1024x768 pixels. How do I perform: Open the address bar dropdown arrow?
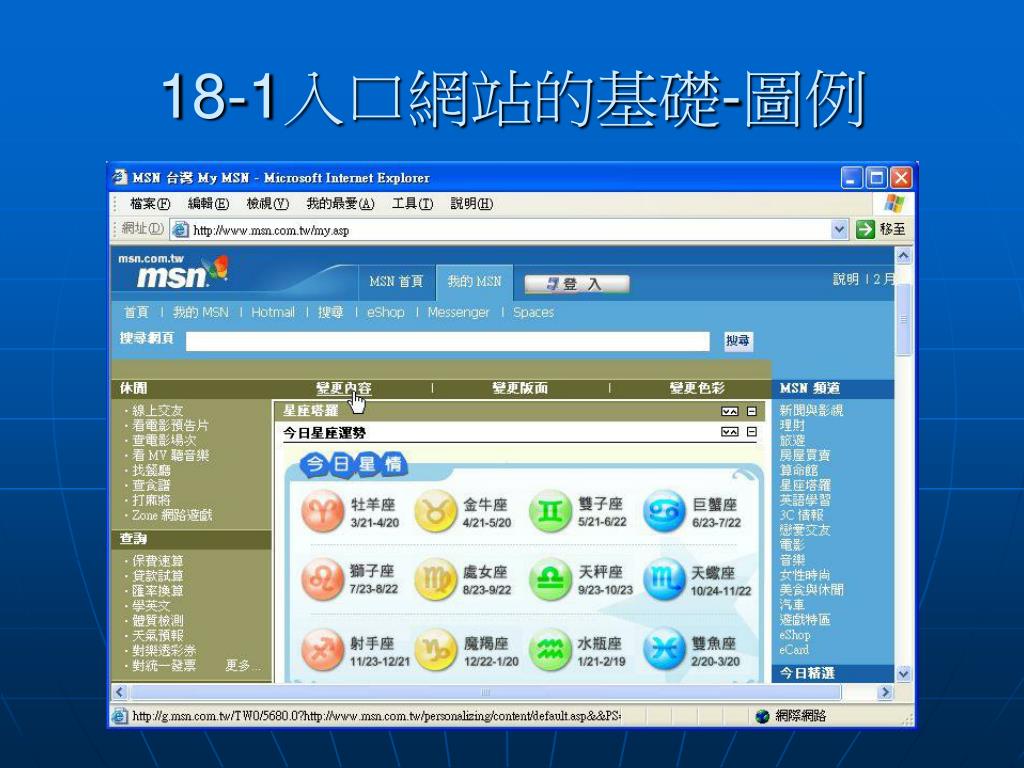839,229
